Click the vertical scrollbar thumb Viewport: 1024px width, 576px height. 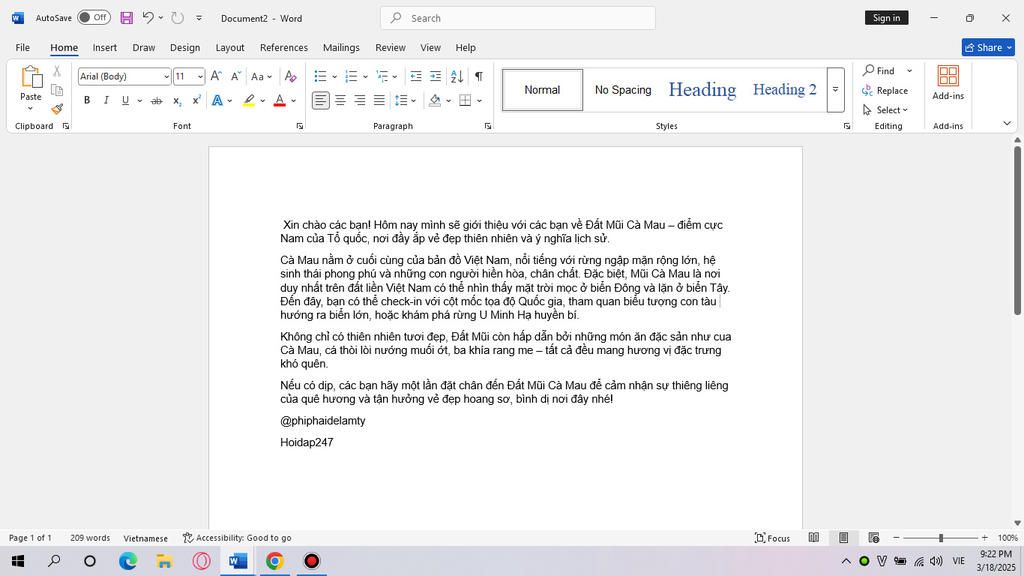(1017, 230)
